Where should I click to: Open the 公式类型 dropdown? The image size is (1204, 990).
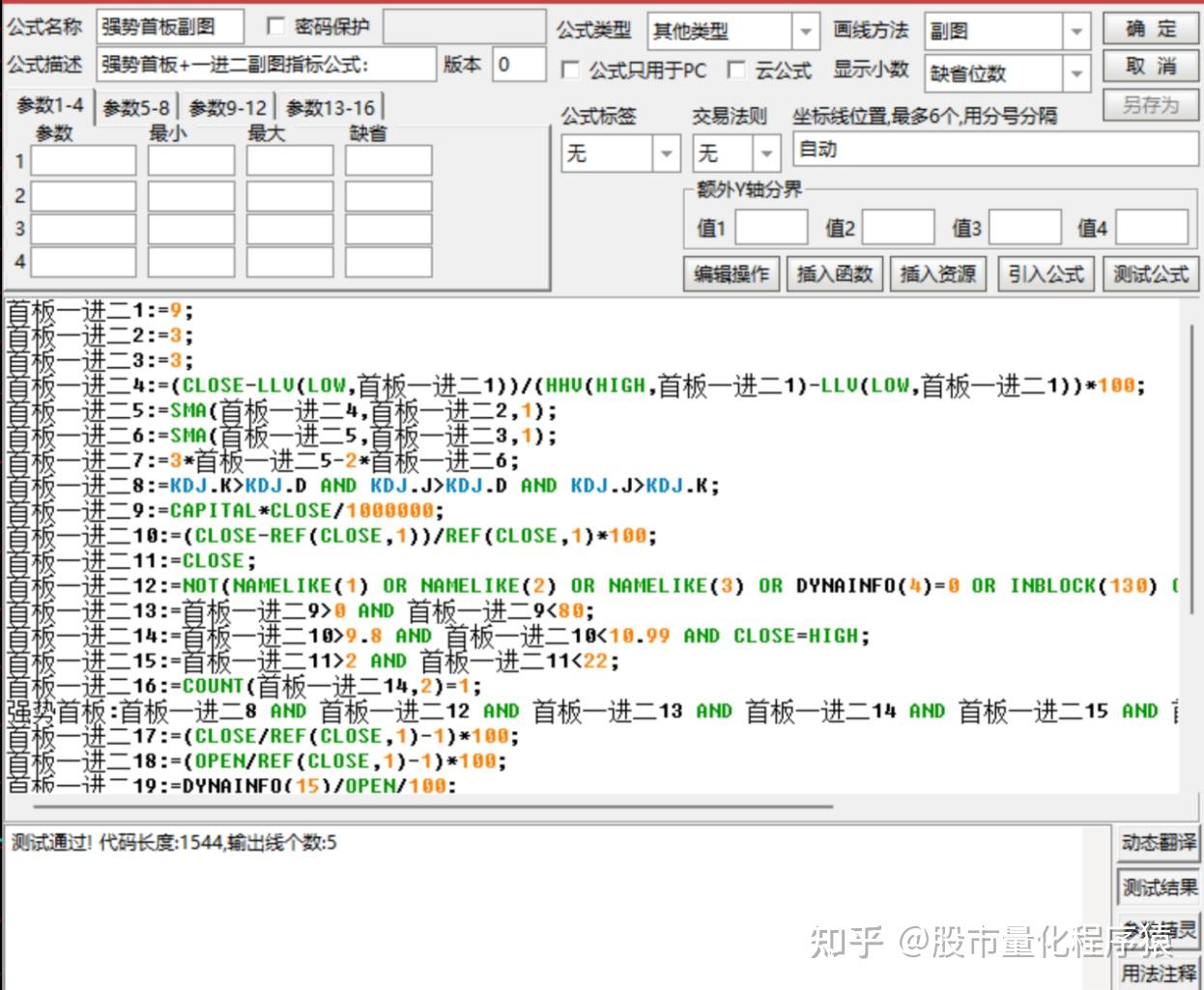(x=806, y=32)
